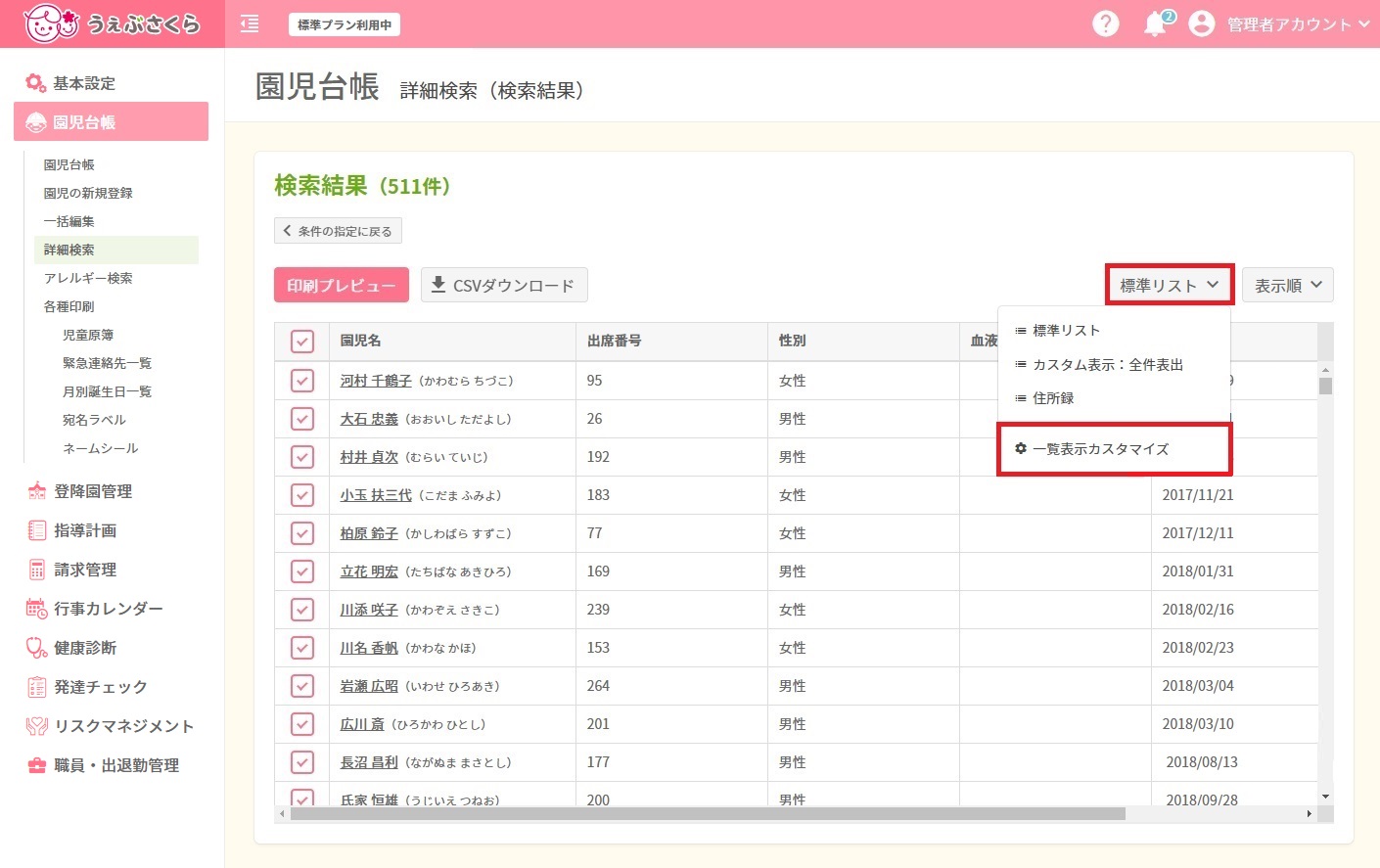Select 標準リスト from the dropdown menu
This screenshot has width=1380, height=868.
[1114, 331]
